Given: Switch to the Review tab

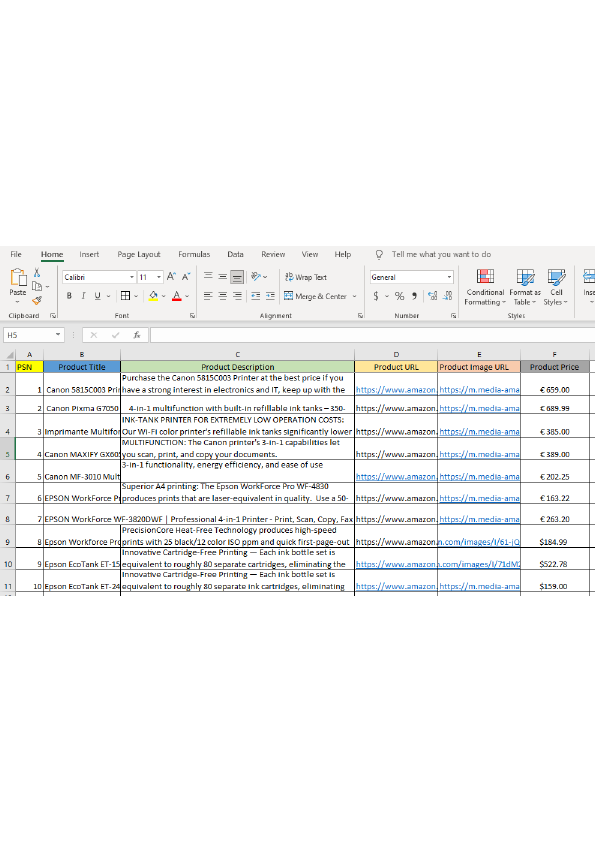Looking at the screenshot, I should tap(273, 255).
